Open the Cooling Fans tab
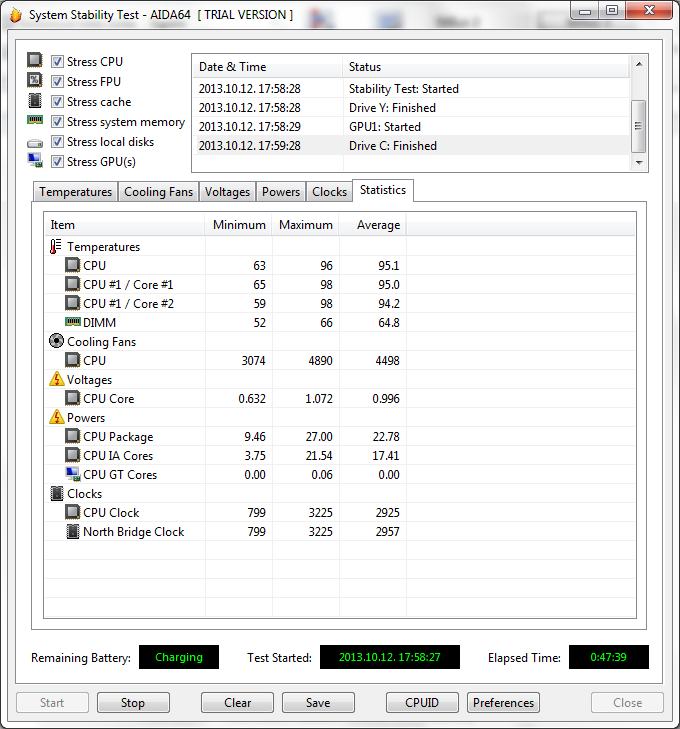 click(x=158, y=192)
